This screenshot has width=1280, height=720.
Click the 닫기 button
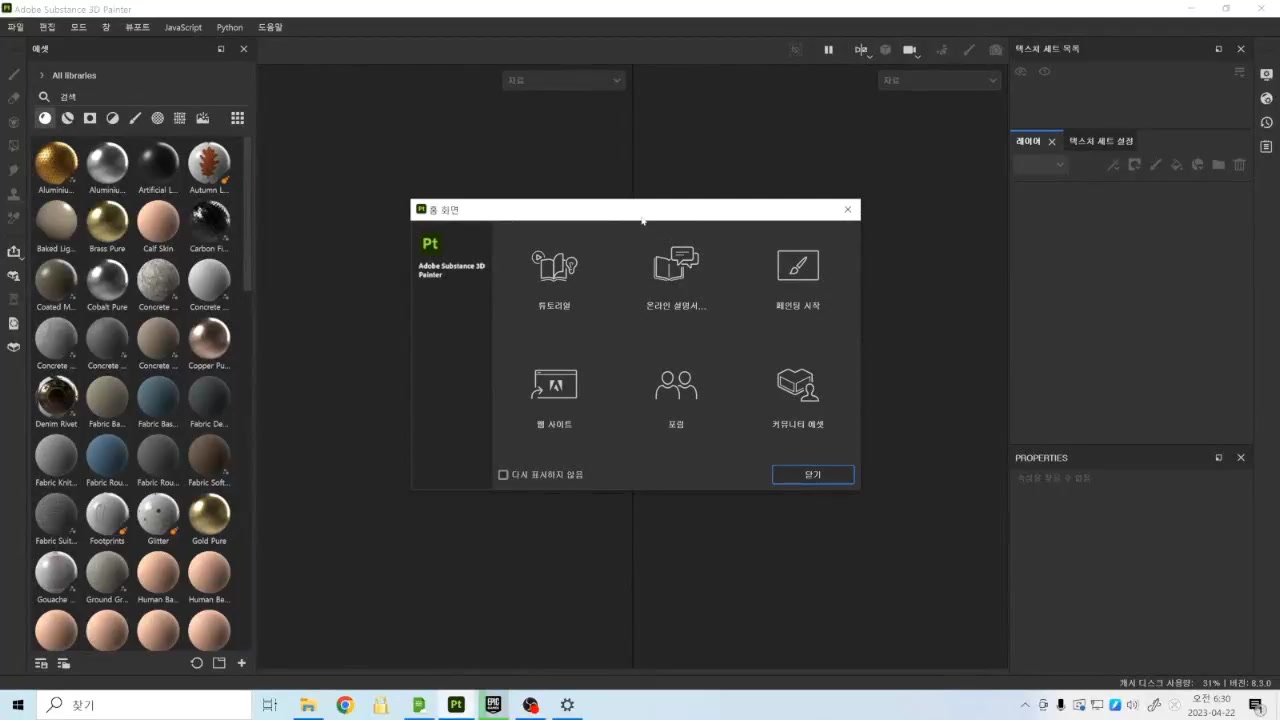click(x=812, y=475)
